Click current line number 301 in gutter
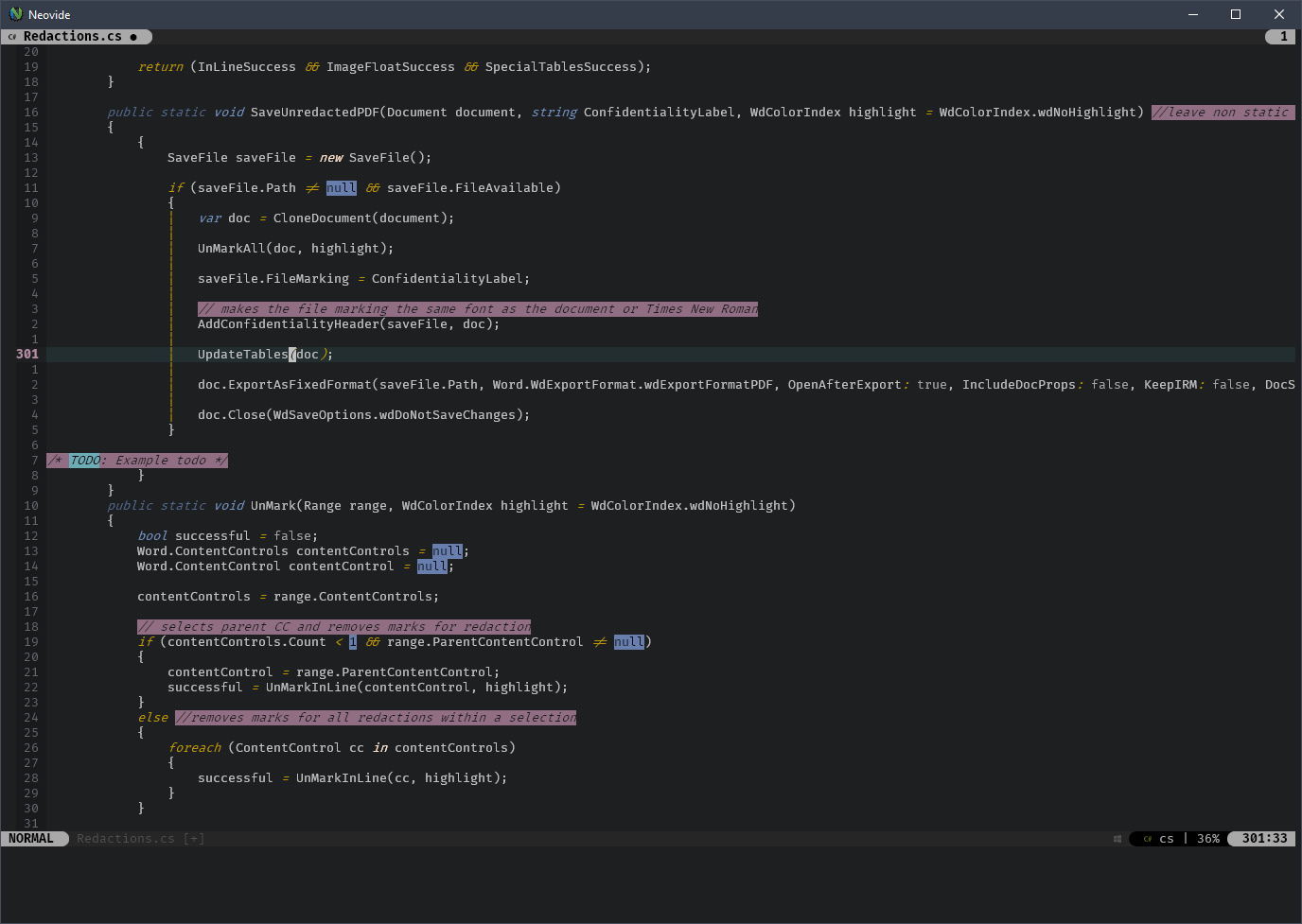Image resolution: width=1302 pixels, height=924 pixels. coord(27,355)
